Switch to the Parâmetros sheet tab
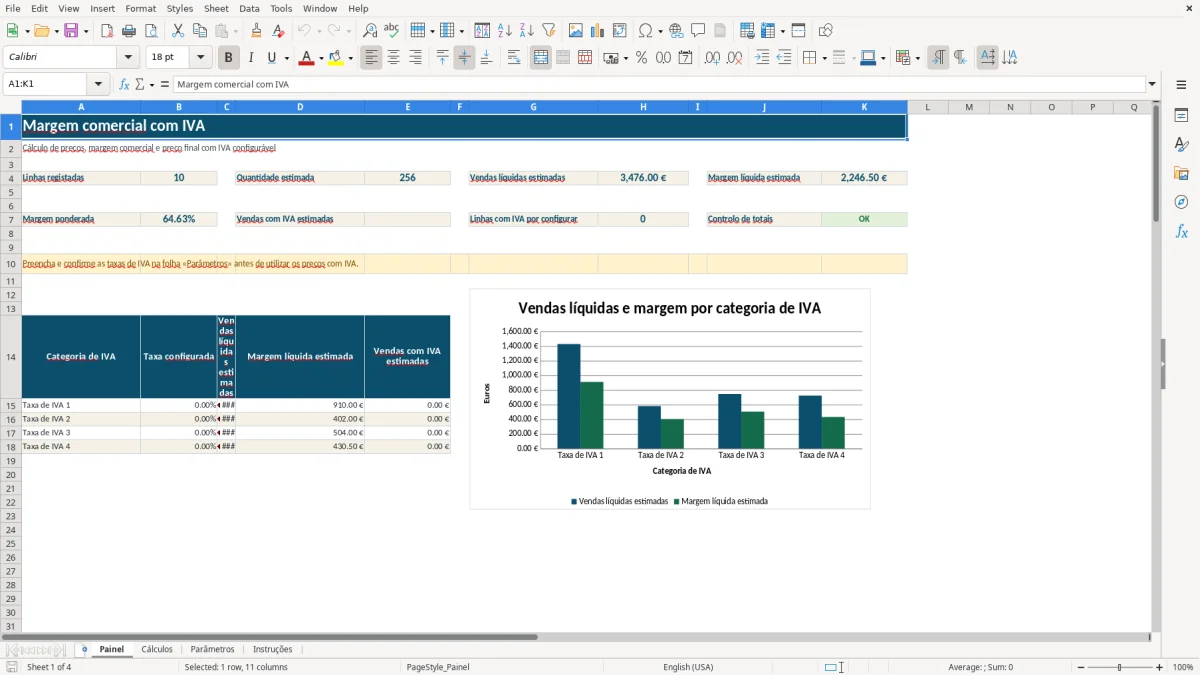1200x675 pixels. (x=212, y=649)
